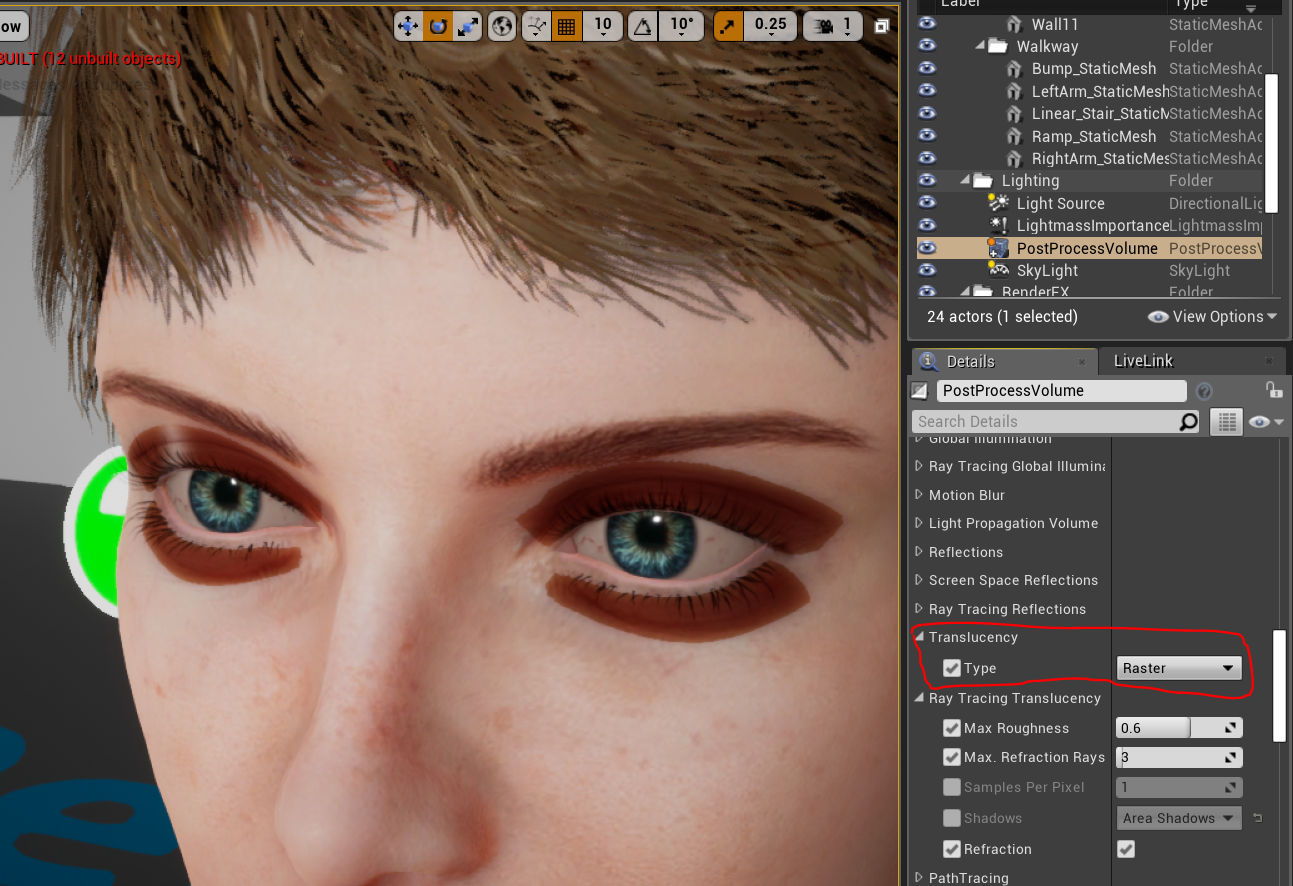Expand the Motion Blur section
Screen dimensions: 1293x886
point(920,495)
